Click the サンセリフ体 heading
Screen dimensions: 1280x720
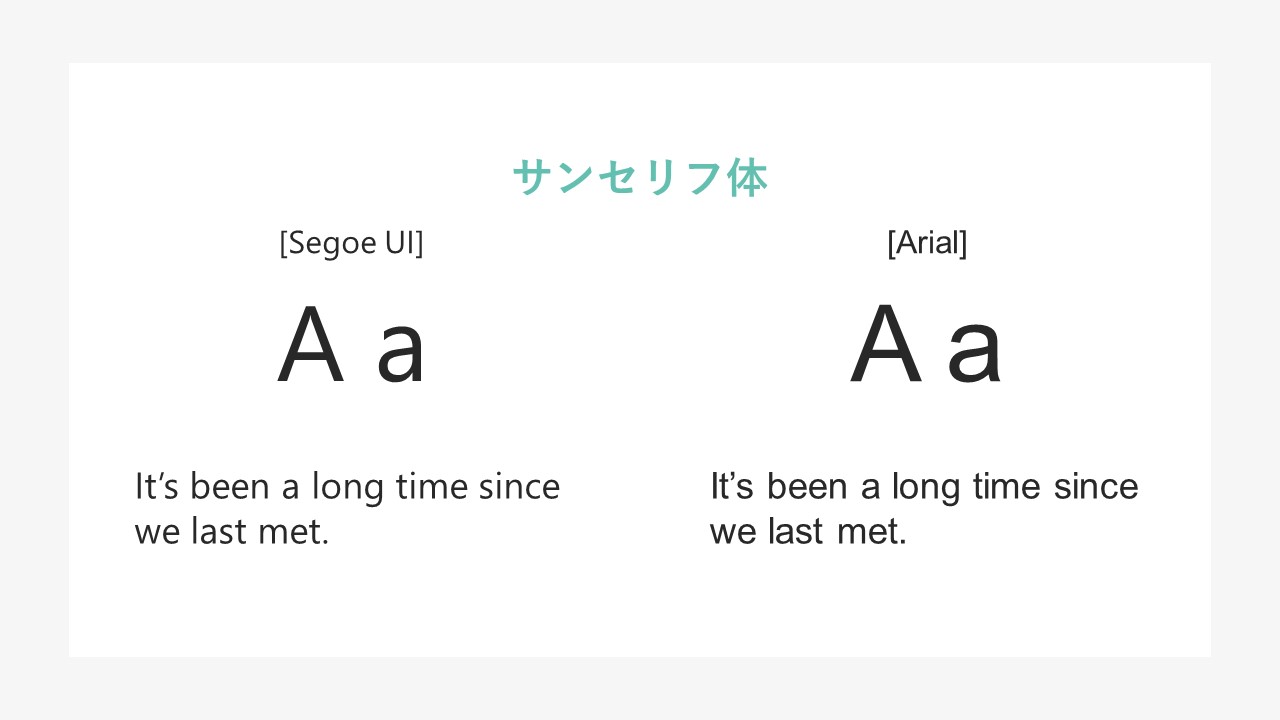tap(639, 178)
